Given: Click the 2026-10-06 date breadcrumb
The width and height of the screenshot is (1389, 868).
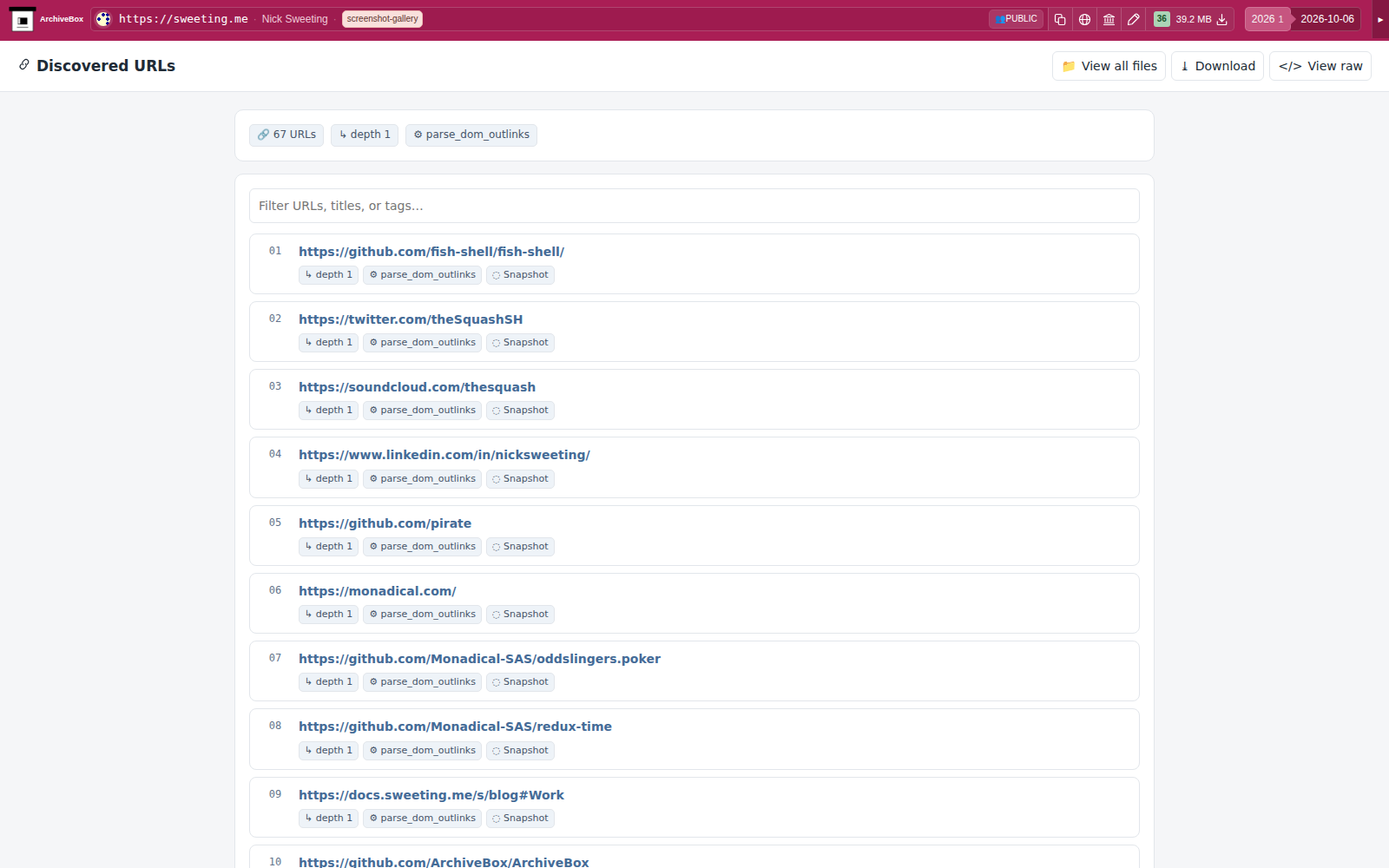Looking at the screenshot, I should tap(1326, 19).
